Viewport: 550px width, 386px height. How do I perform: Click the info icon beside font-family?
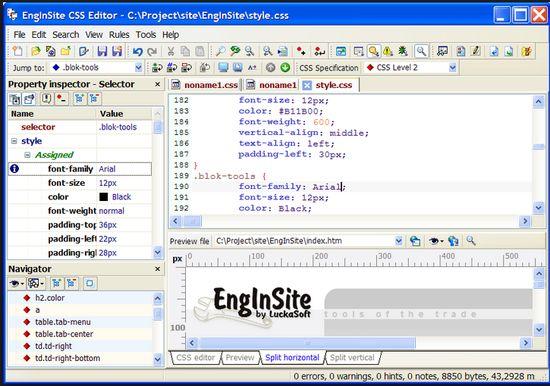[14, 169]
